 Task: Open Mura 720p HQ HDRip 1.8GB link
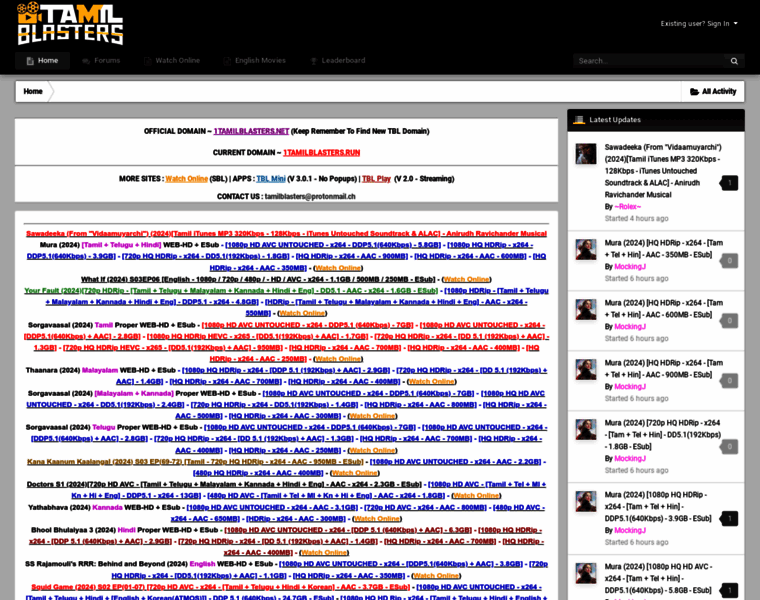click(206, 256)
